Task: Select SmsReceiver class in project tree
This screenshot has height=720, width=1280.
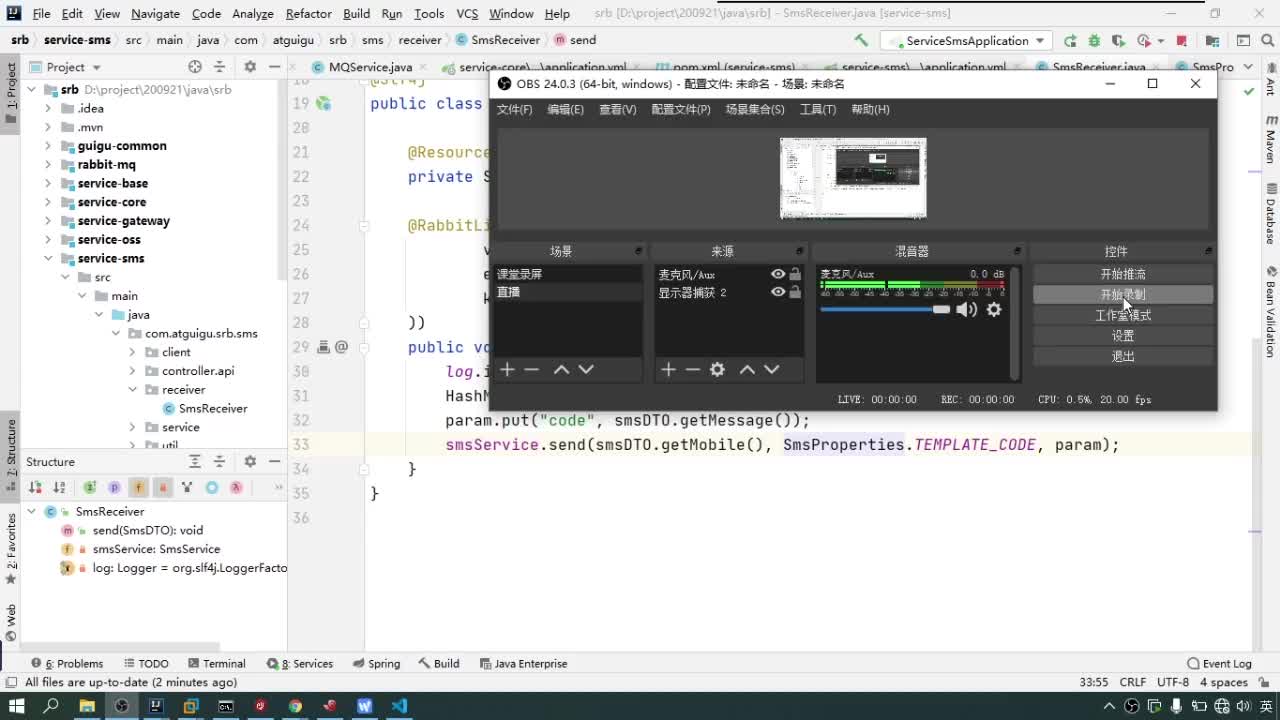Action: pos(205,408)
